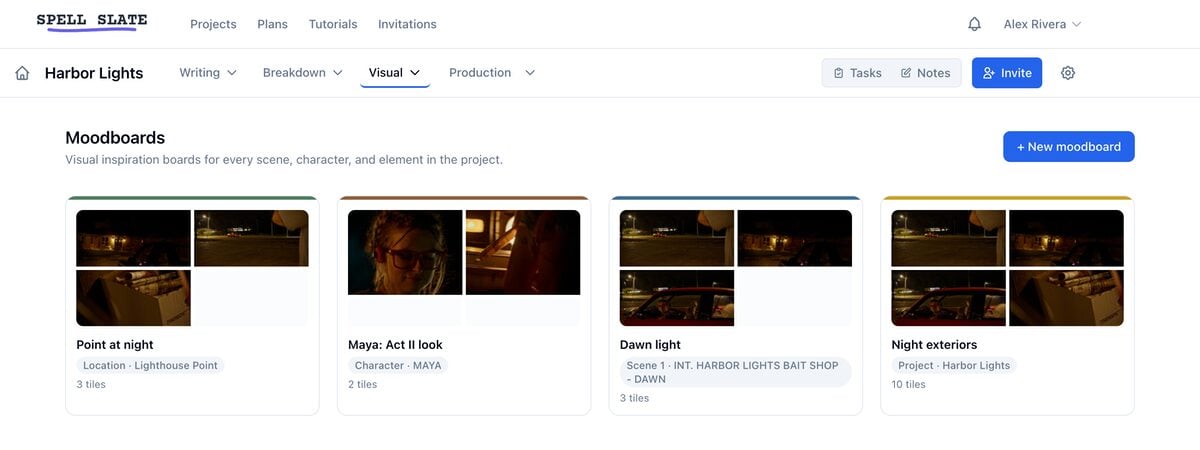Click red car thumbnail in Dawn light card
This screenshot has width=1200, height=450.
point(677,298)
